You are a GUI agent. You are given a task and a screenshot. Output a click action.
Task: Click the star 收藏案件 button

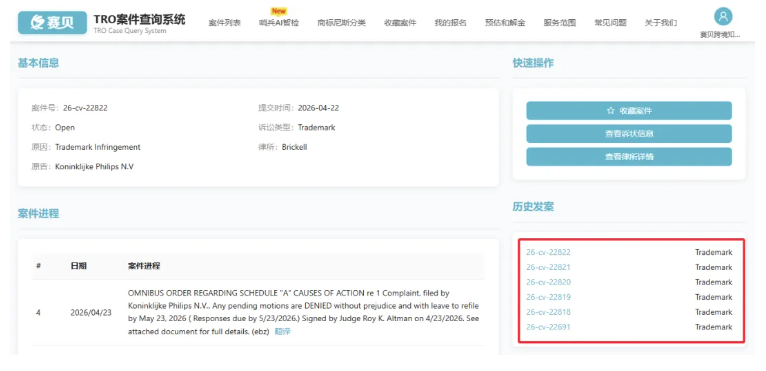point(629,111)
